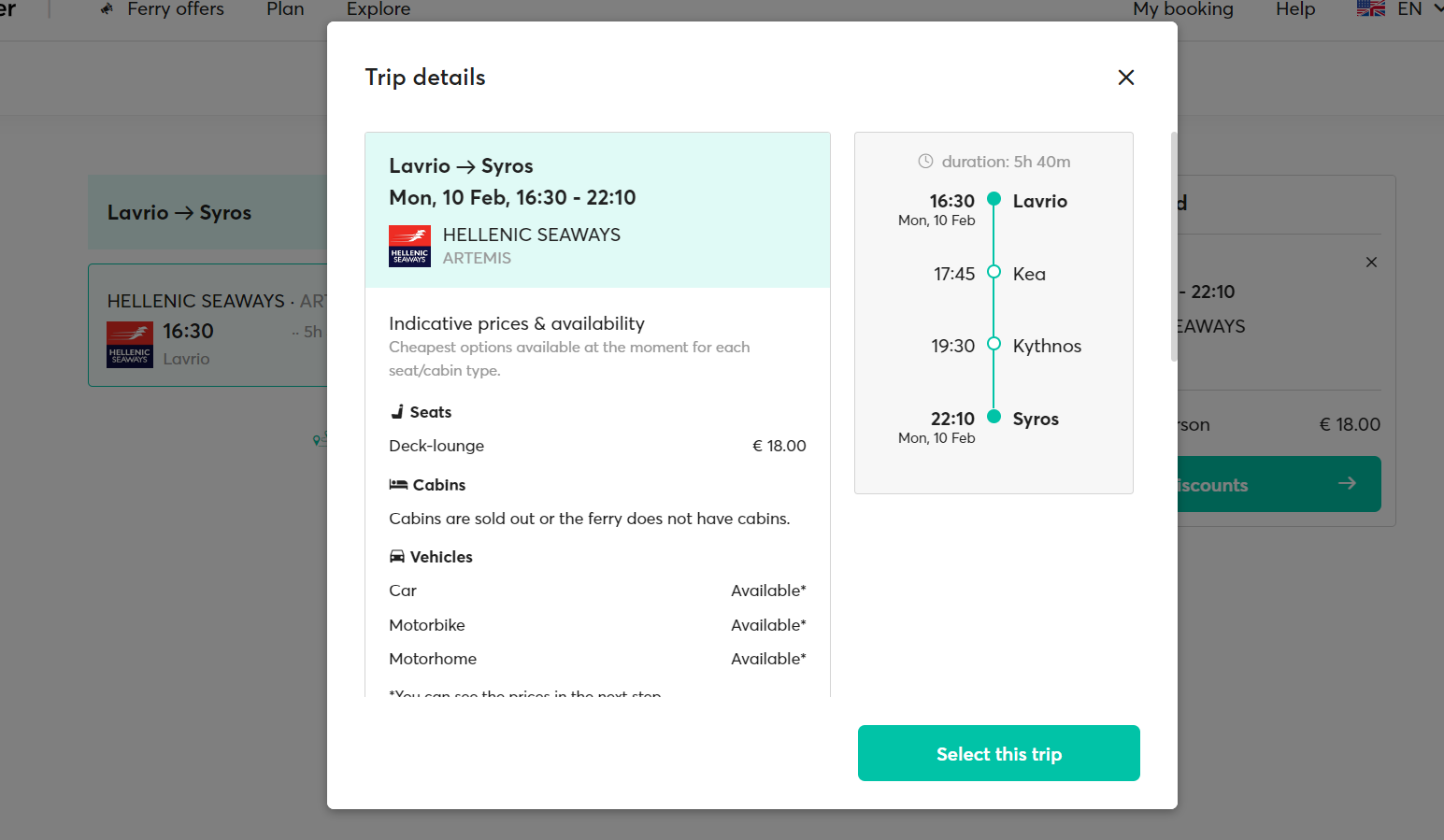The image size is (1444, 840).
Task: Click the Kythnos stop marker
Action: click(994, 344)
